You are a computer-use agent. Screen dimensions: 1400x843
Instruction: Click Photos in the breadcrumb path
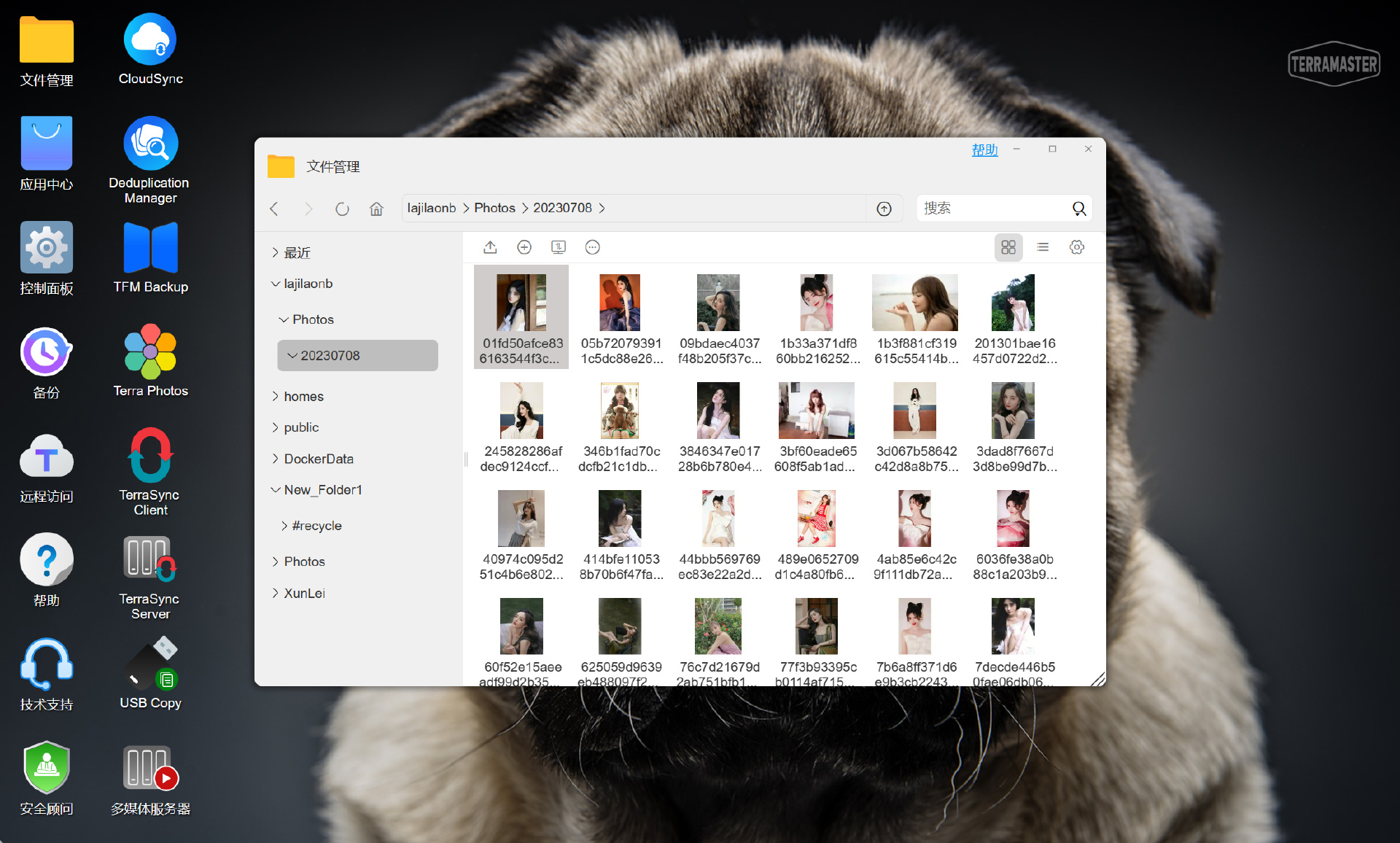494,208
